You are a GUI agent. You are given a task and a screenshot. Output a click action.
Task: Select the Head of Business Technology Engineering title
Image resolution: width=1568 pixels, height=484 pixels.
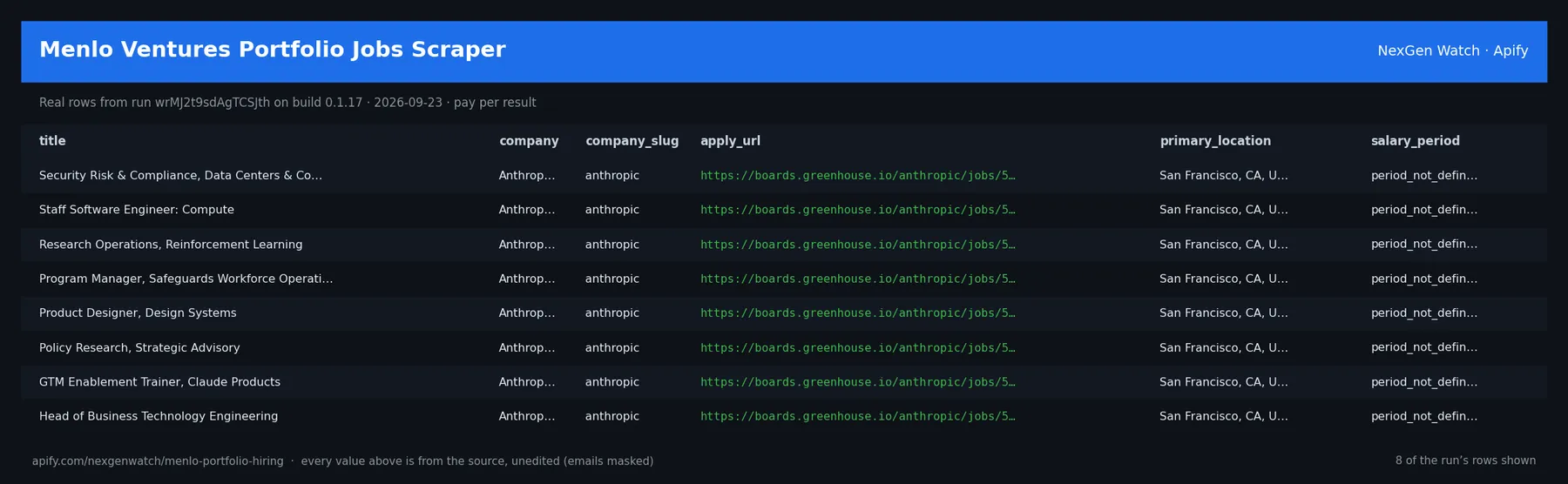(159, 416)
